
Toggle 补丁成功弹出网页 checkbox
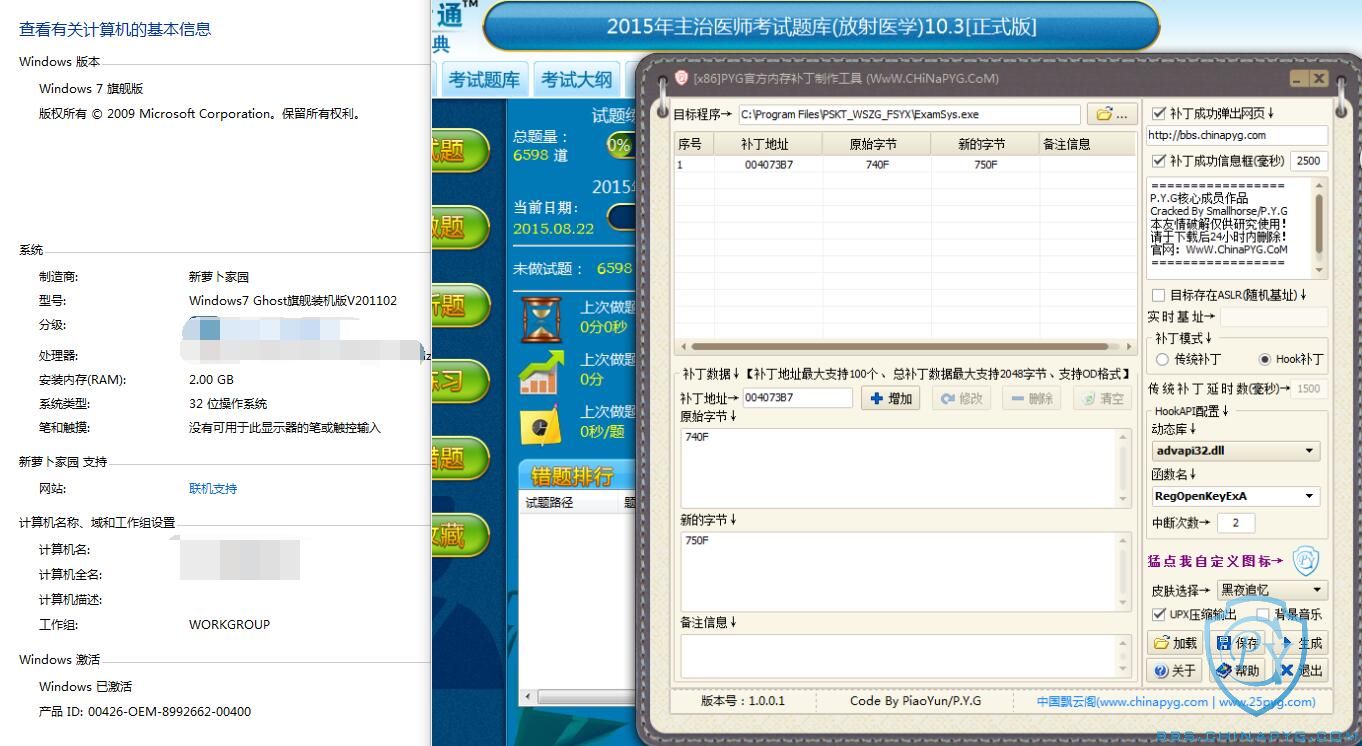tap(1159, 114)
